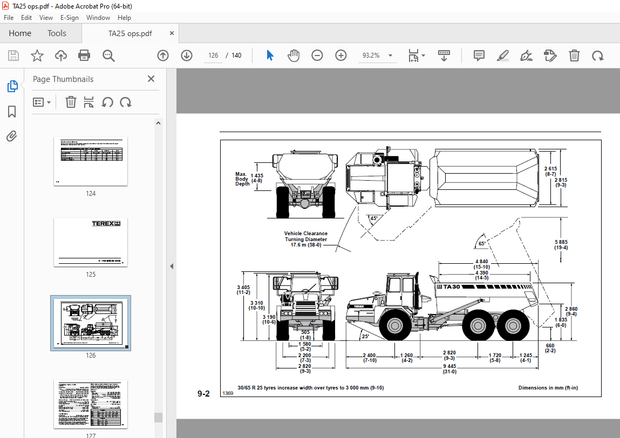Add a comment with sticky note icon
The image size is (620, 438).
coord(479,56)
